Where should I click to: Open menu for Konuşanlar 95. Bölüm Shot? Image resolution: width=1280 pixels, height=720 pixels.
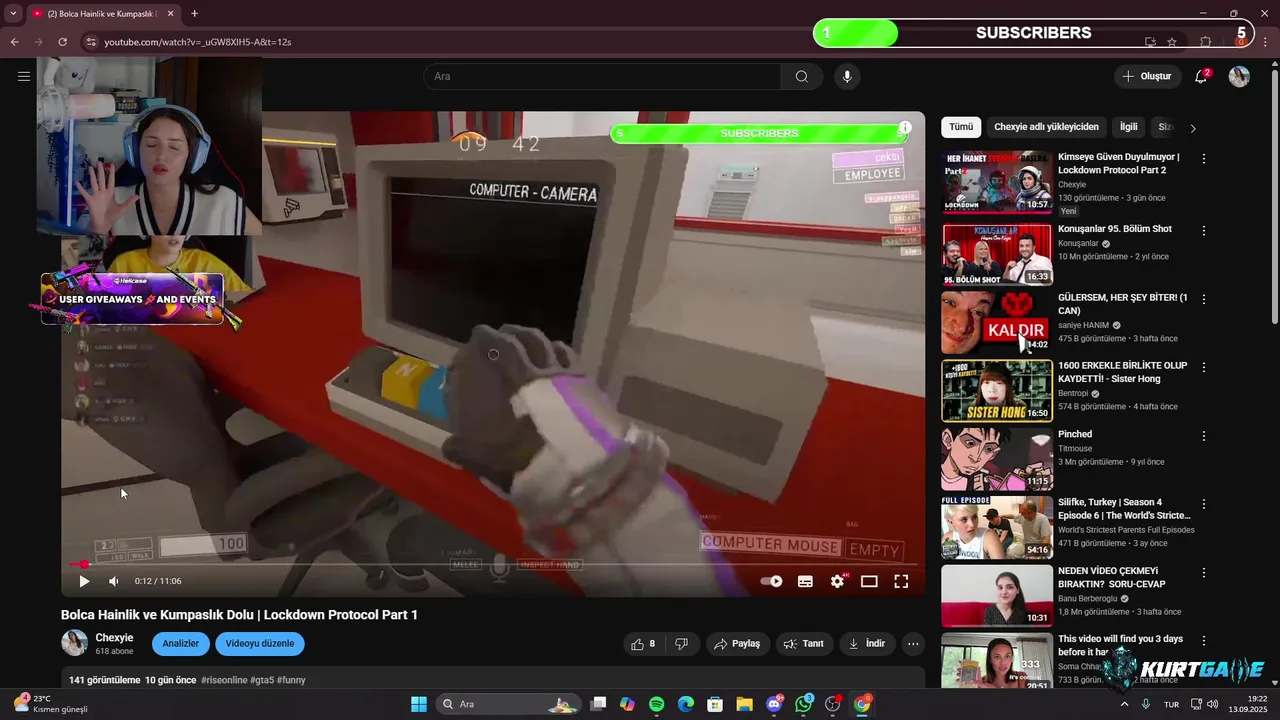[1204, 231]
